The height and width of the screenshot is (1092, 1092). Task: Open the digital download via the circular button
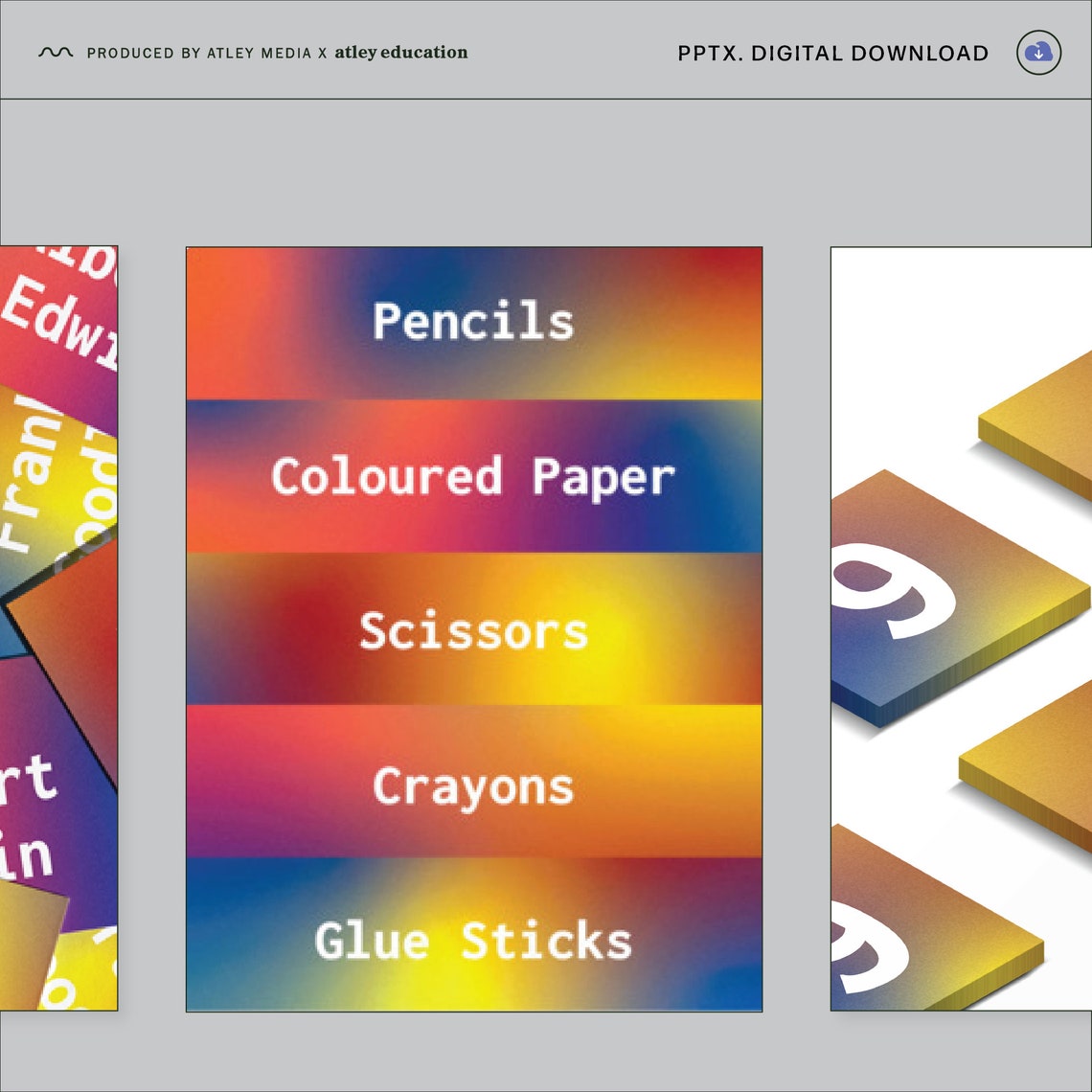pos(1037,53)
